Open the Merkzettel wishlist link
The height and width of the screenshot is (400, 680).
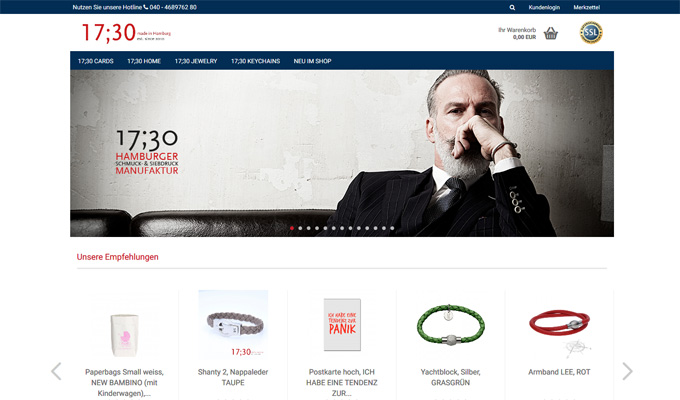tap(586, 7)
